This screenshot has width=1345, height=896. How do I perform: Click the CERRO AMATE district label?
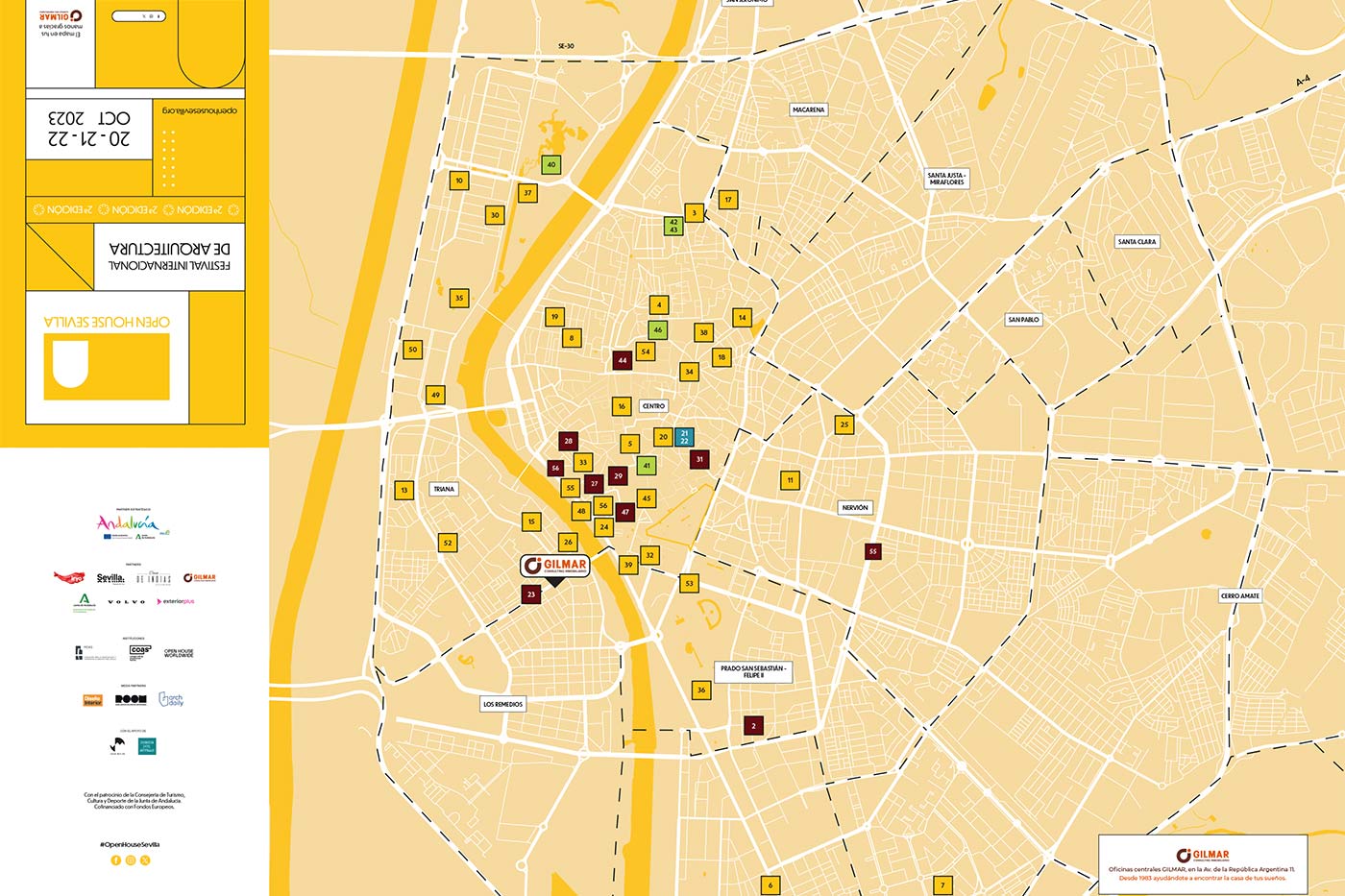click(x=1240, y=595)
